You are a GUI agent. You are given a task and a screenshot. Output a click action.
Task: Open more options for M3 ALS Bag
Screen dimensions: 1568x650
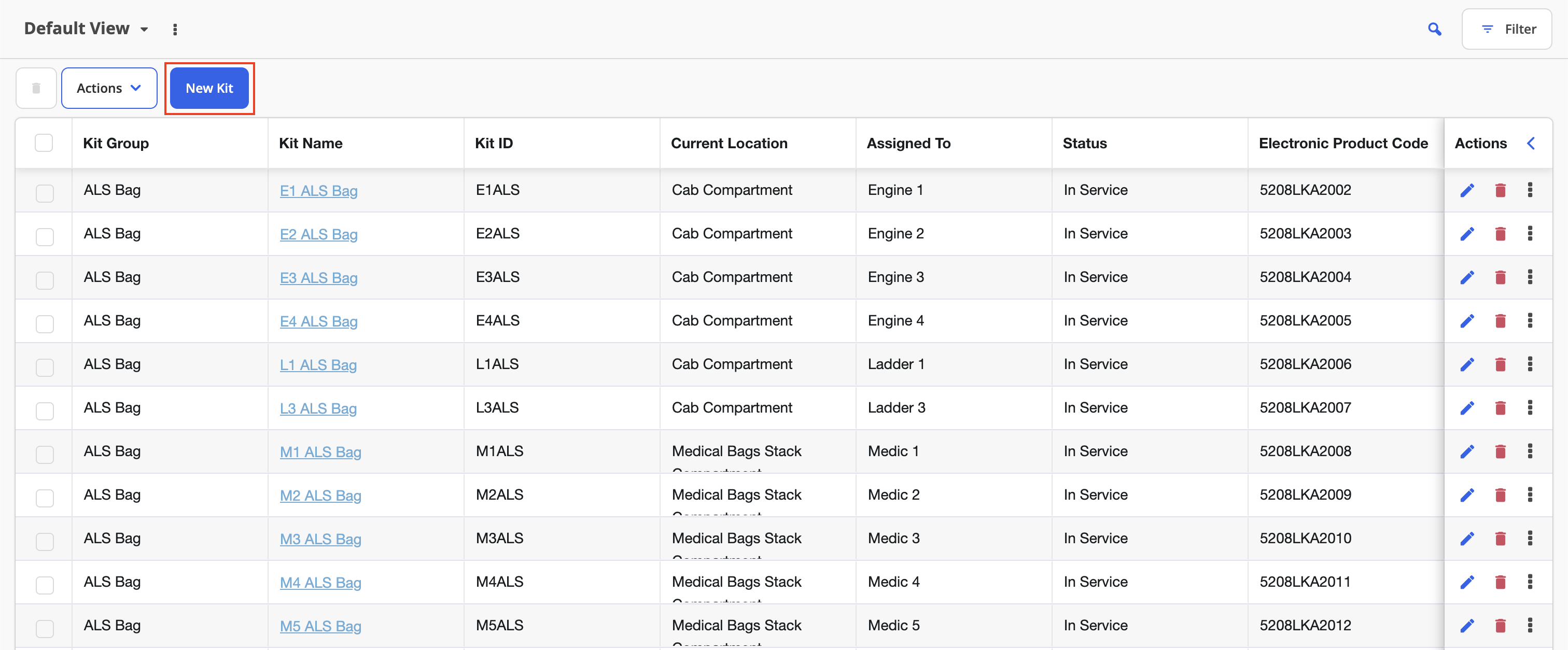click(x=1530, y=538)
